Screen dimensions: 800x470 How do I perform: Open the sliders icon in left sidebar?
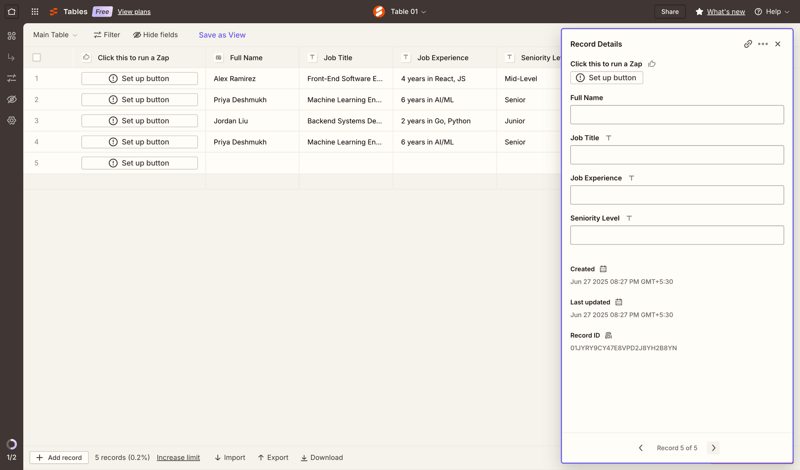coord(11,78)
